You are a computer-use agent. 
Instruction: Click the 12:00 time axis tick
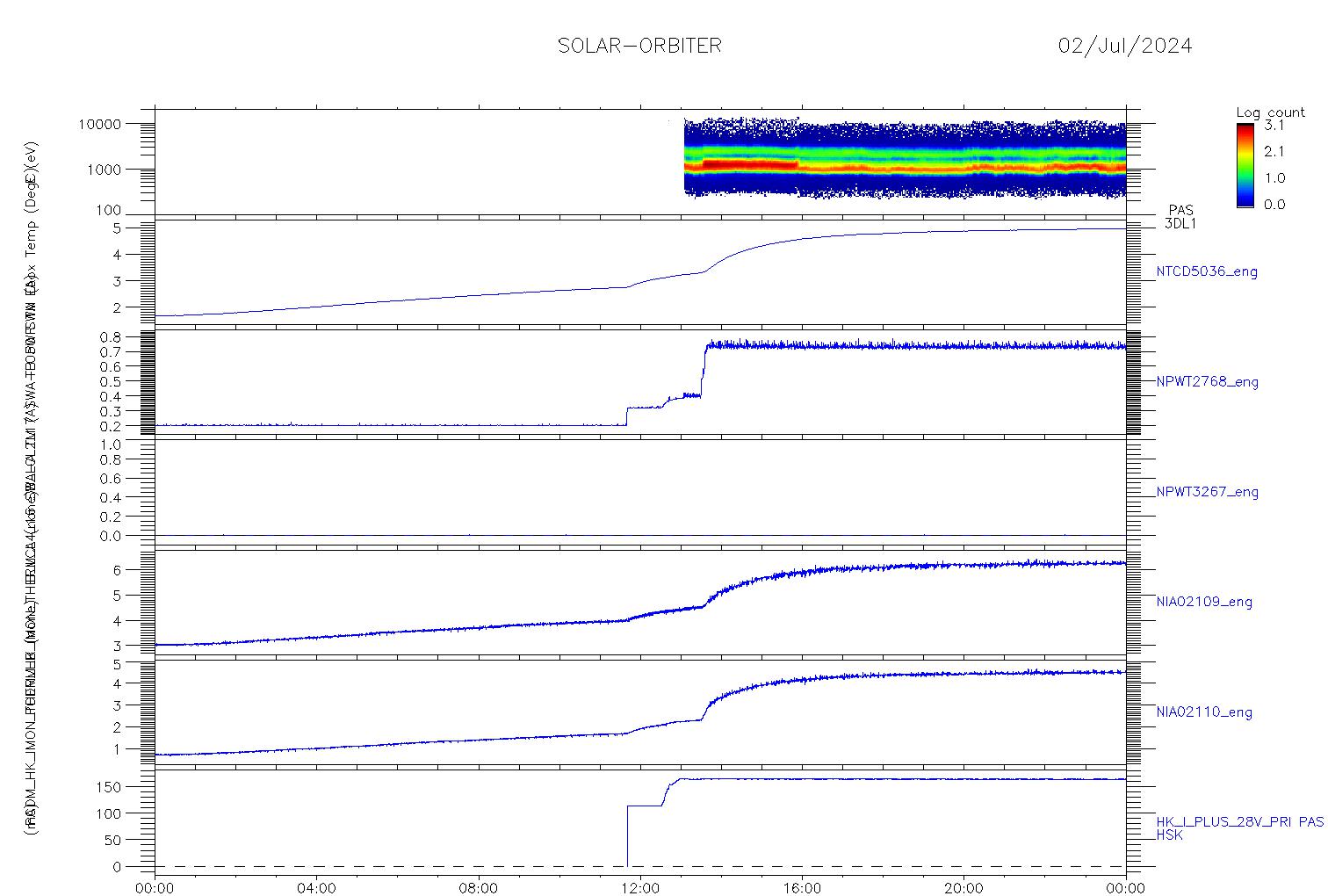point(640,888)
